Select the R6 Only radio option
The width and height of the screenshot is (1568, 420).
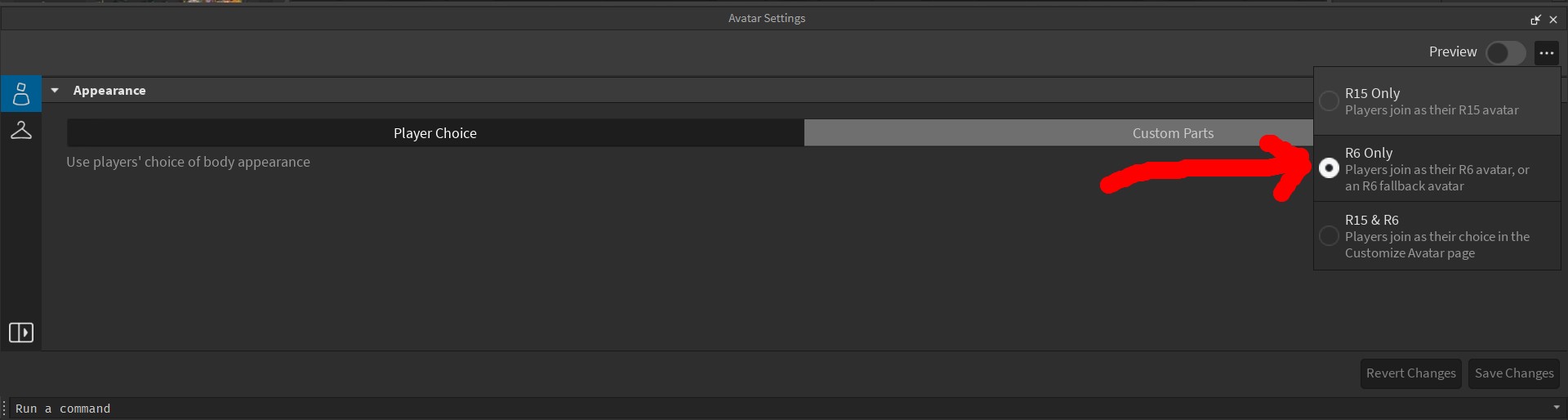tap(1329, 168)
